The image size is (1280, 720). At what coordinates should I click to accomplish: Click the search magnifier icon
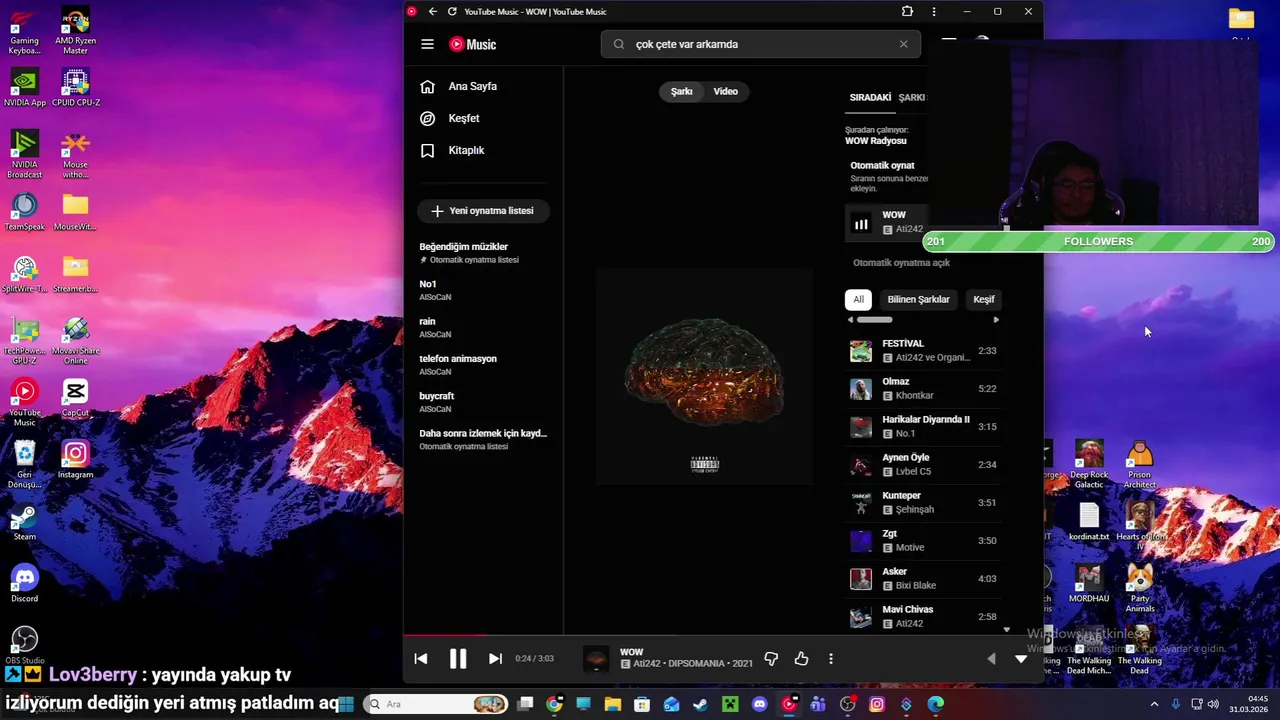coord(618,44)
